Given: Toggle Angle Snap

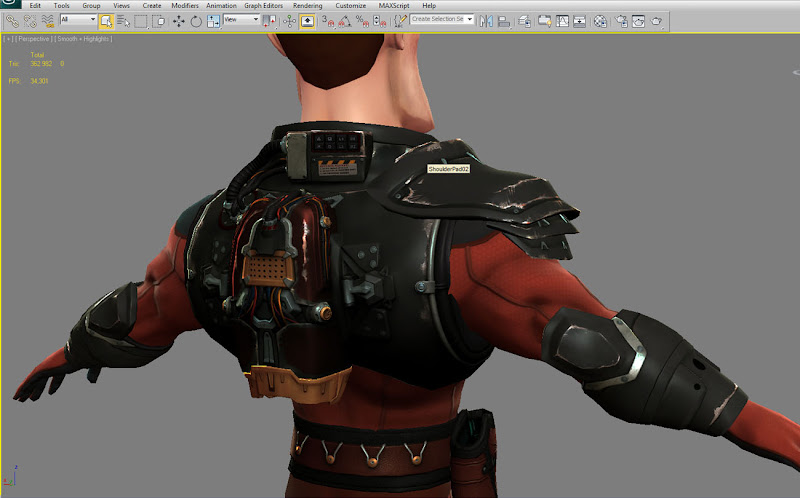Looking at the screenshot, I should (345, 21).
